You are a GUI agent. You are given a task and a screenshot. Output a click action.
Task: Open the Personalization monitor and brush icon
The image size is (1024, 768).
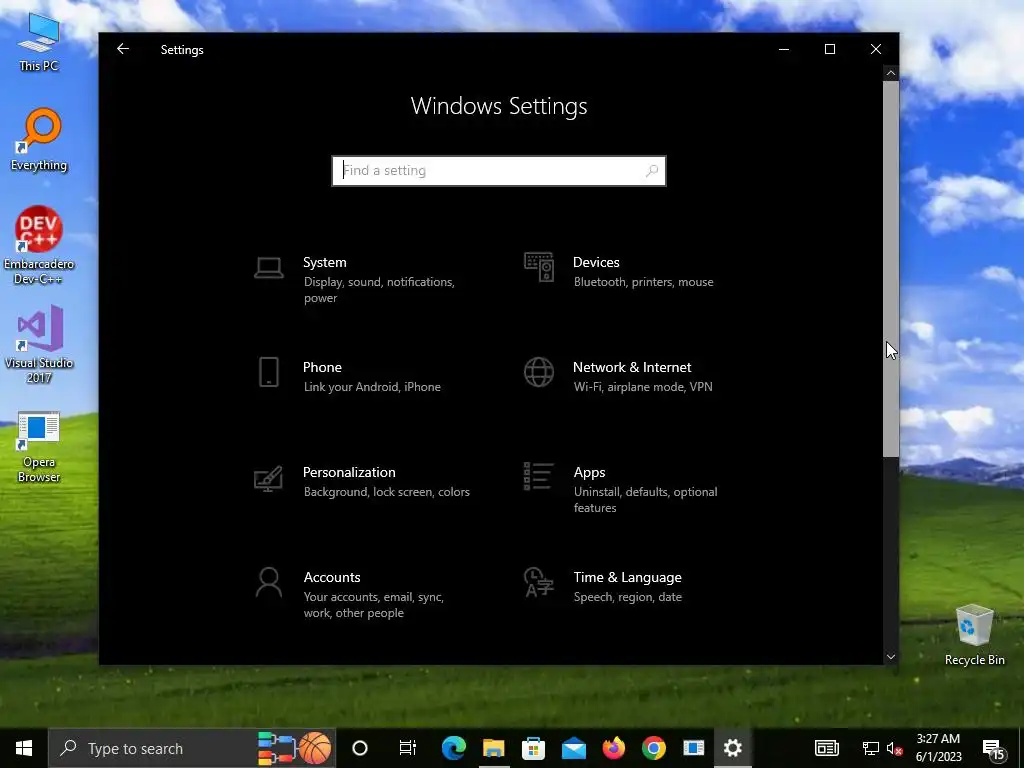(268, 478)
